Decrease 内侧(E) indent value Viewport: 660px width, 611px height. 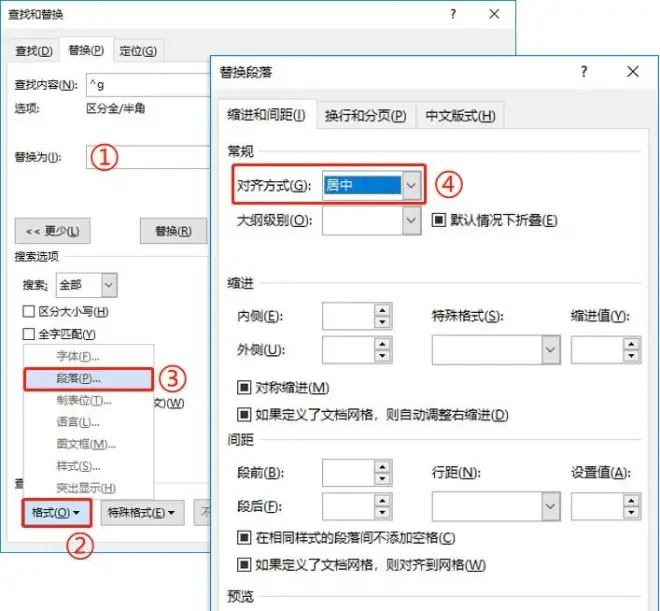tap(382, 322)
